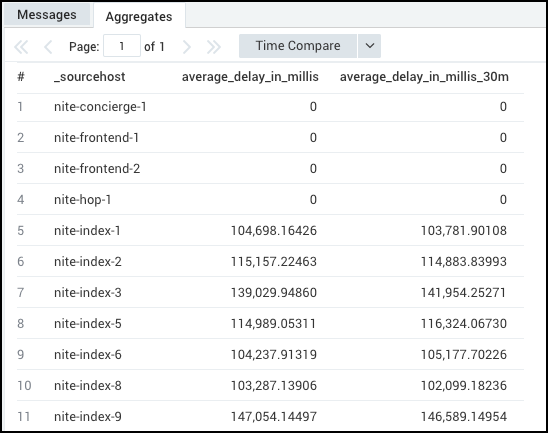Click the value 103,287.13906

pos(274,386)
